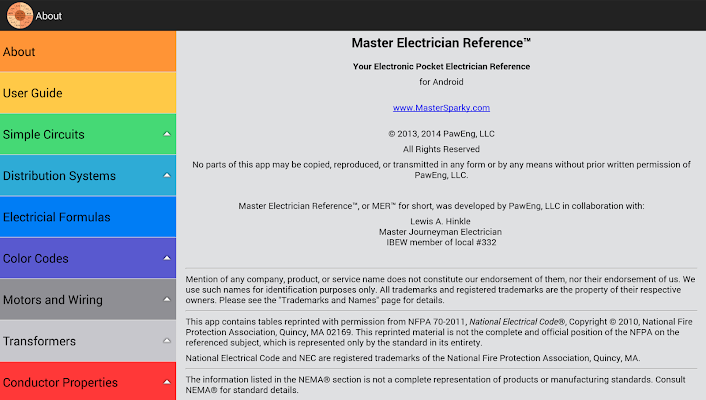Viewport: 706px width, 400px height.
Task: Select the Motors and Wiring category
Action: [x=88, y=300]
